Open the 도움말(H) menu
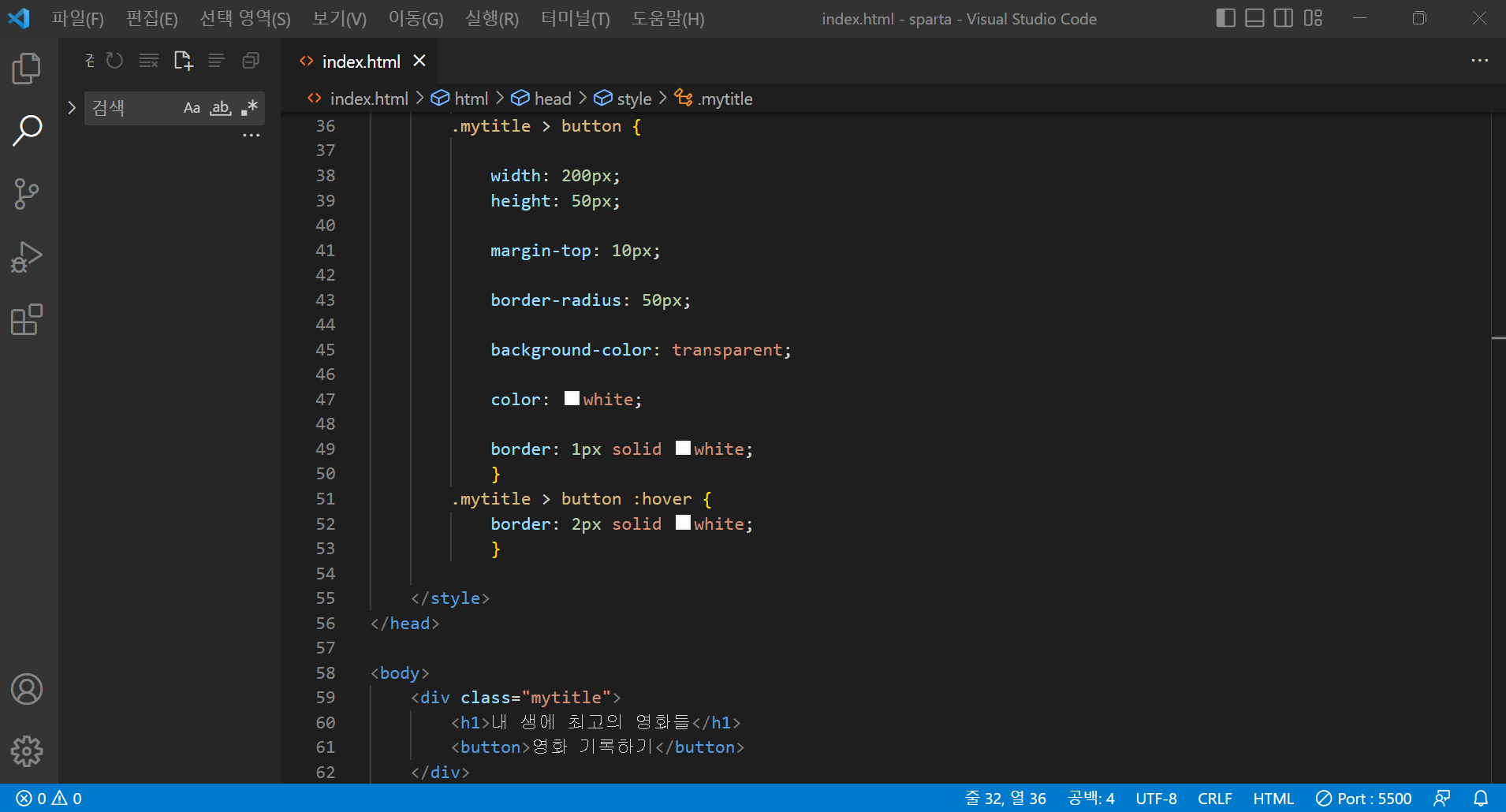The width and height of the screenshot is (1506, 812). point(669,18)
